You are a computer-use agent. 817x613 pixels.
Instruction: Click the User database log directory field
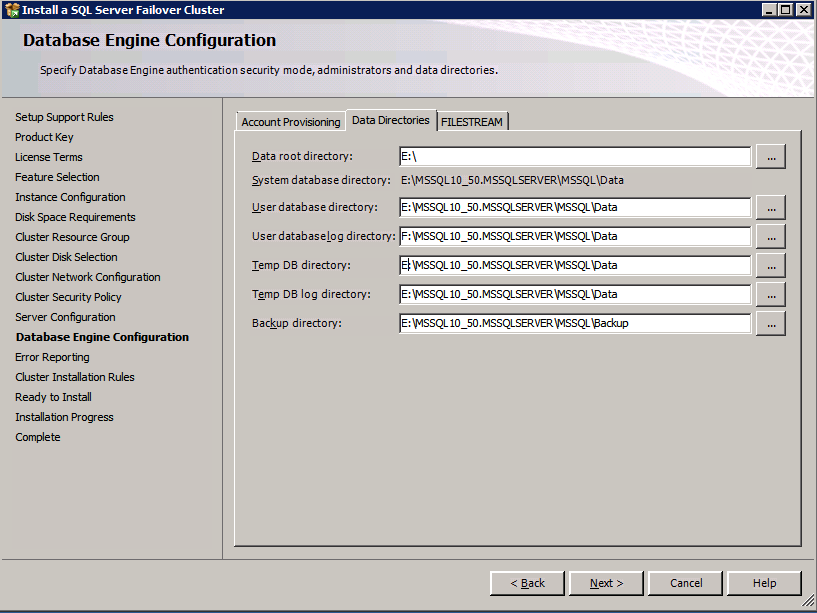[x=575, y=237]
